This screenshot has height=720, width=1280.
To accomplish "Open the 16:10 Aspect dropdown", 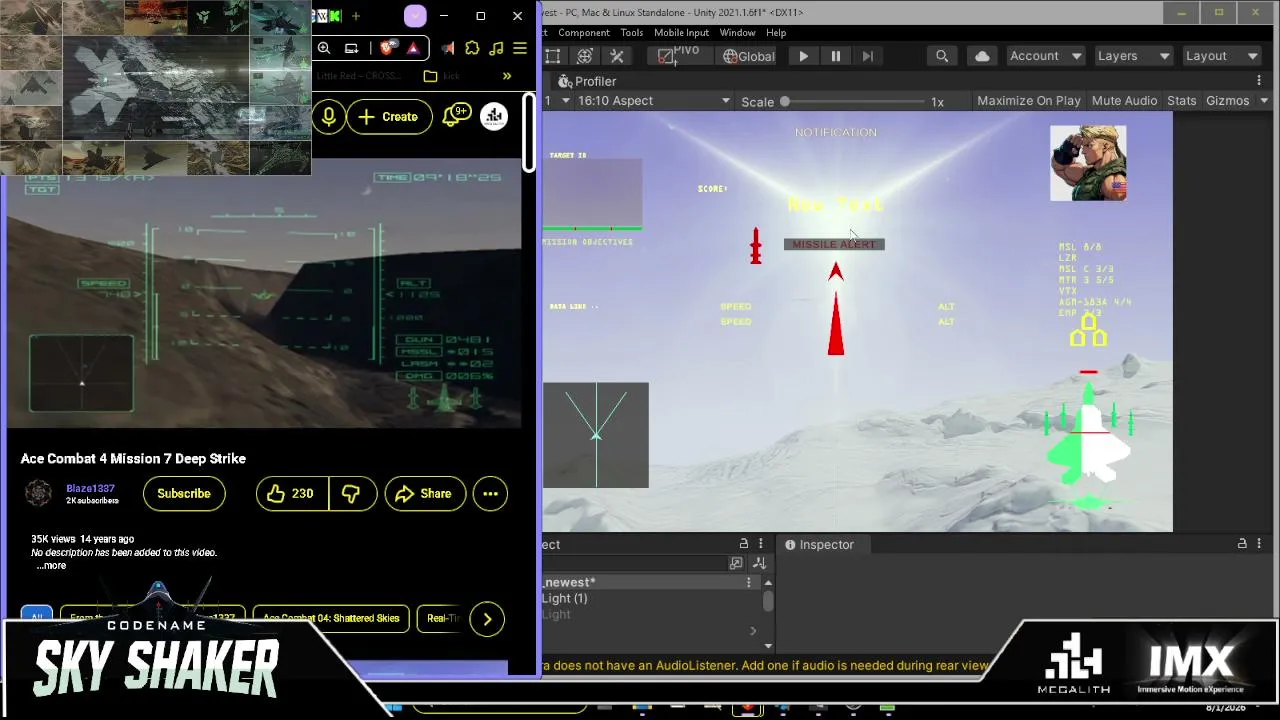I will click(653, 101).
